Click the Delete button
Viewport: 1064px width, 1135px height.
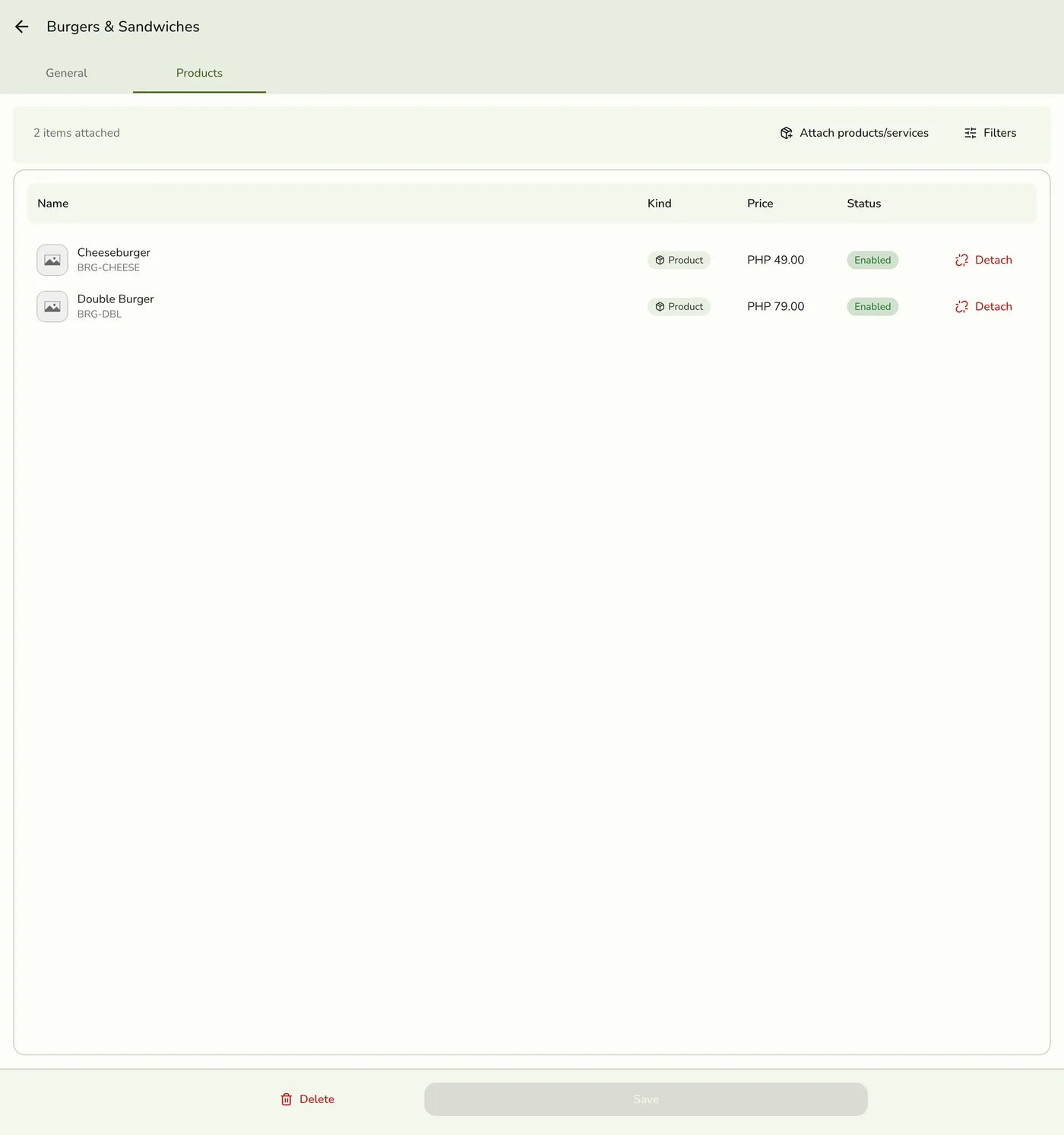click(307, 1099)
